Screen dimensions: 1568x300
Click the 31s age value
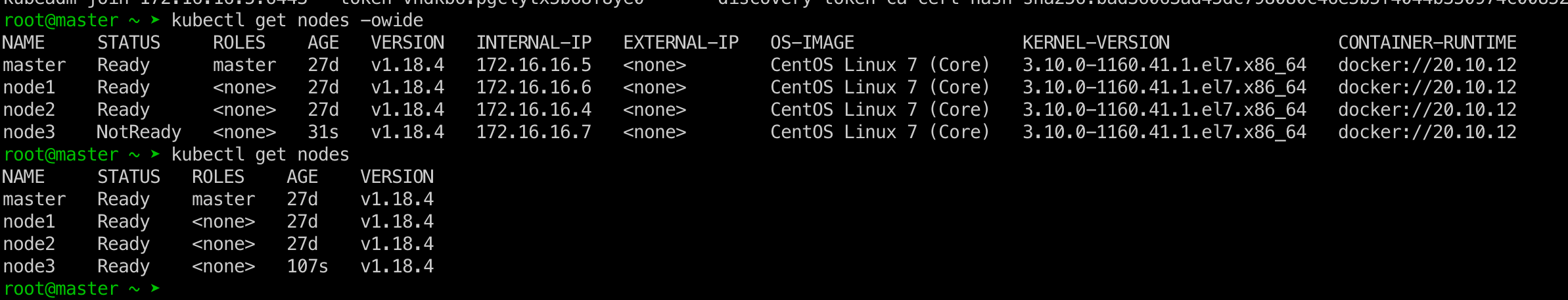tap(323, 132)
